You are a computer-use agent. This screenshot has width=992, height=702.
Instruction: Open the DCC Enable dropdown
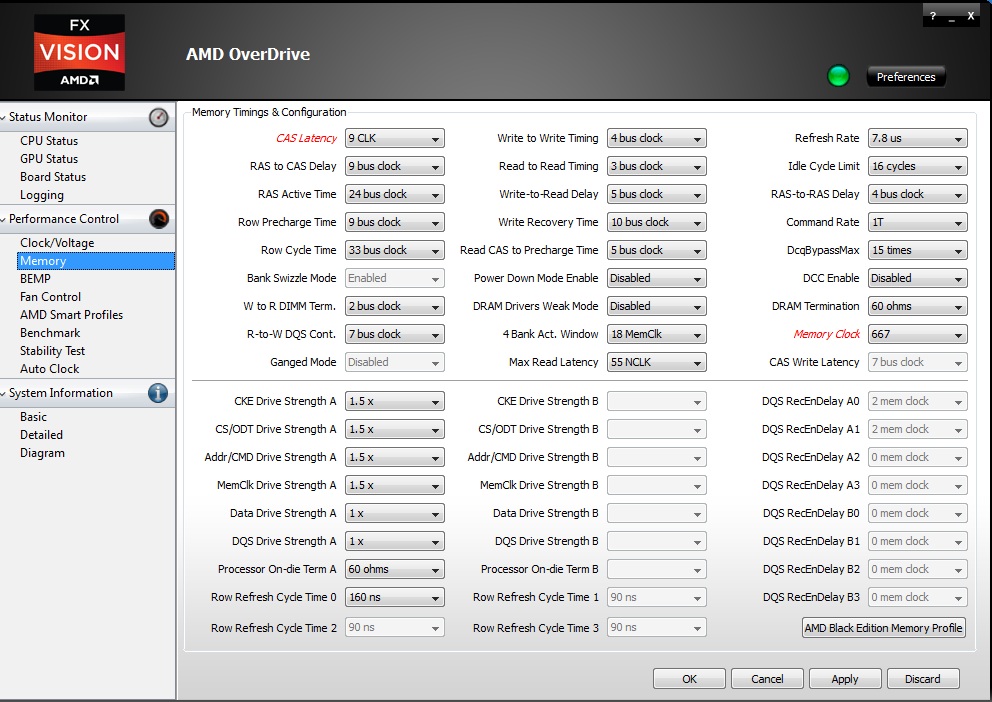[x=918, y=278]
